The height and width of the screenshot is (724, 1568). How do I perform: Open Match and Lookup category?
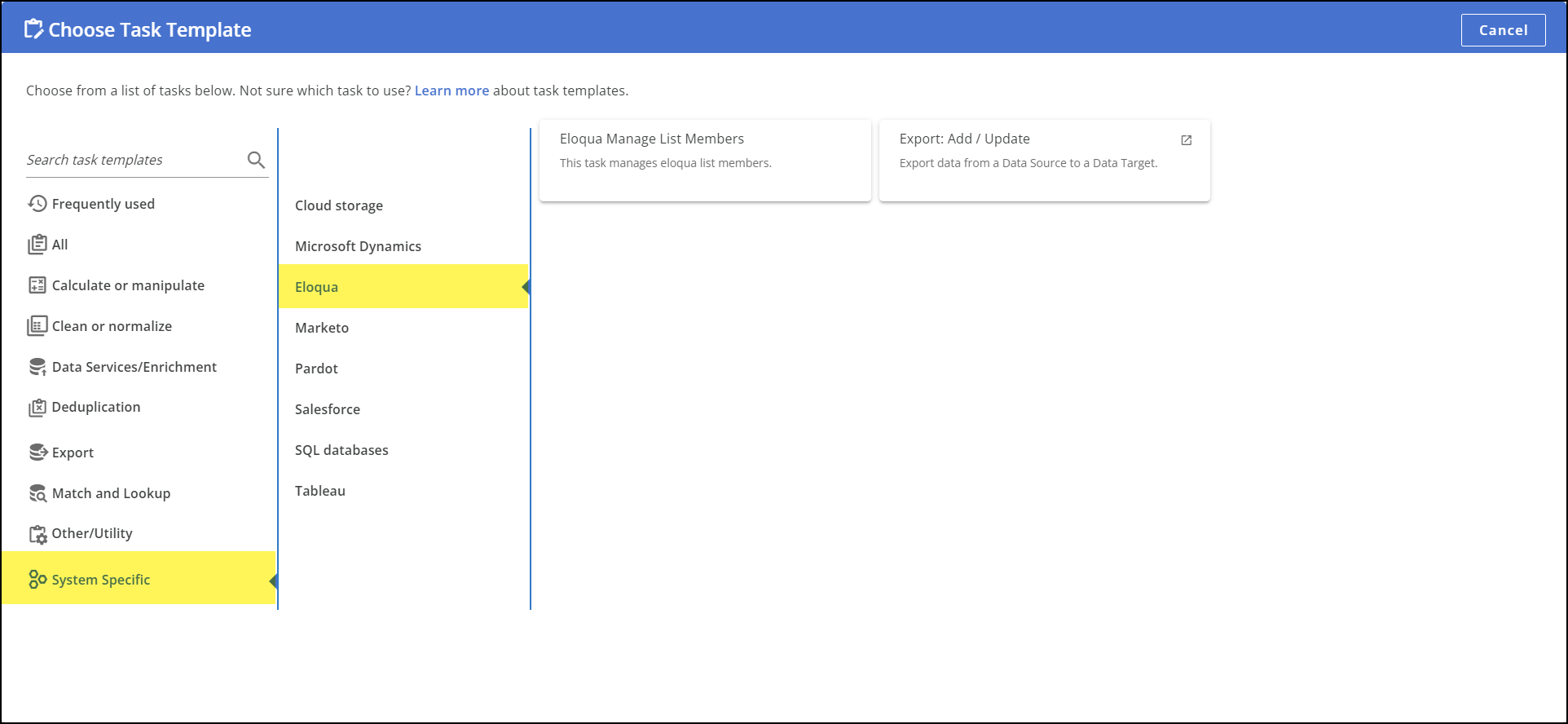click(111, 493)
